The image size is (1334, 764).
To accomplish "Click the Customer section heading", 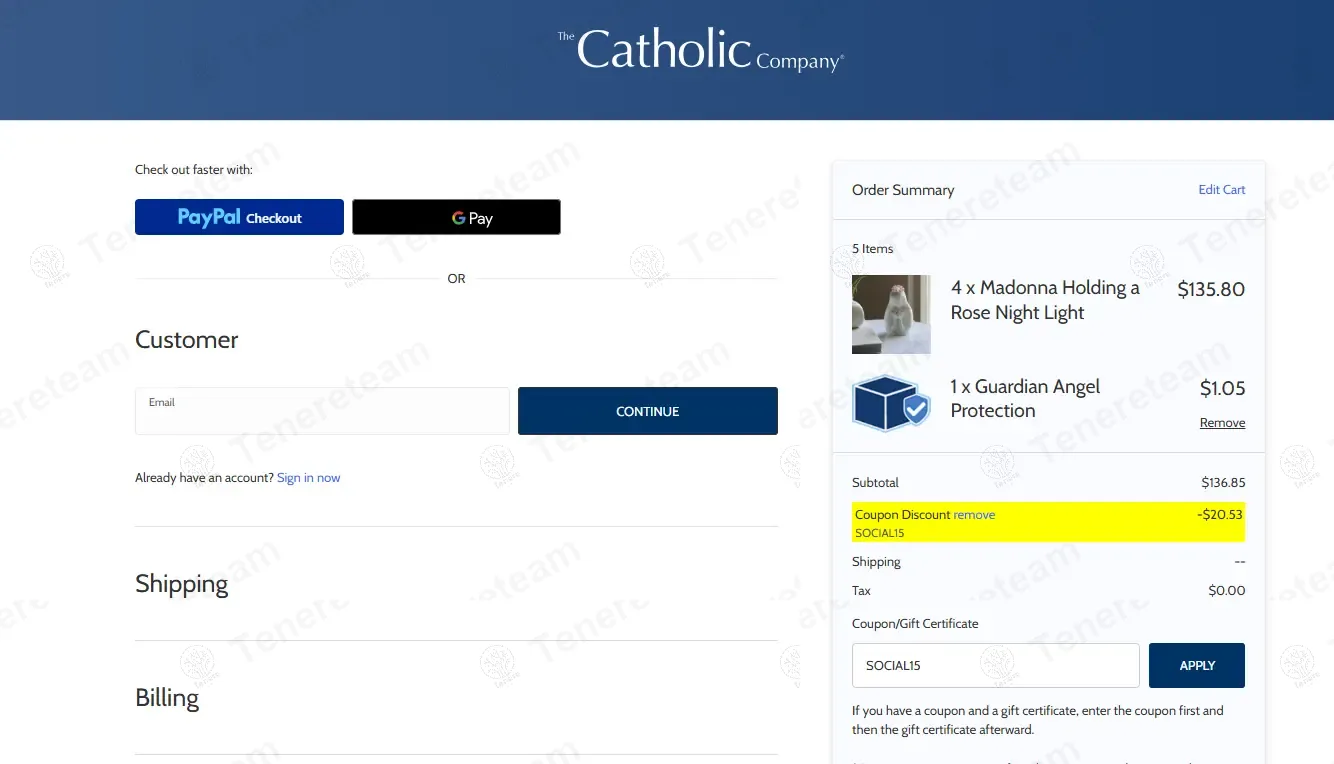I will (x=186, y=340).
